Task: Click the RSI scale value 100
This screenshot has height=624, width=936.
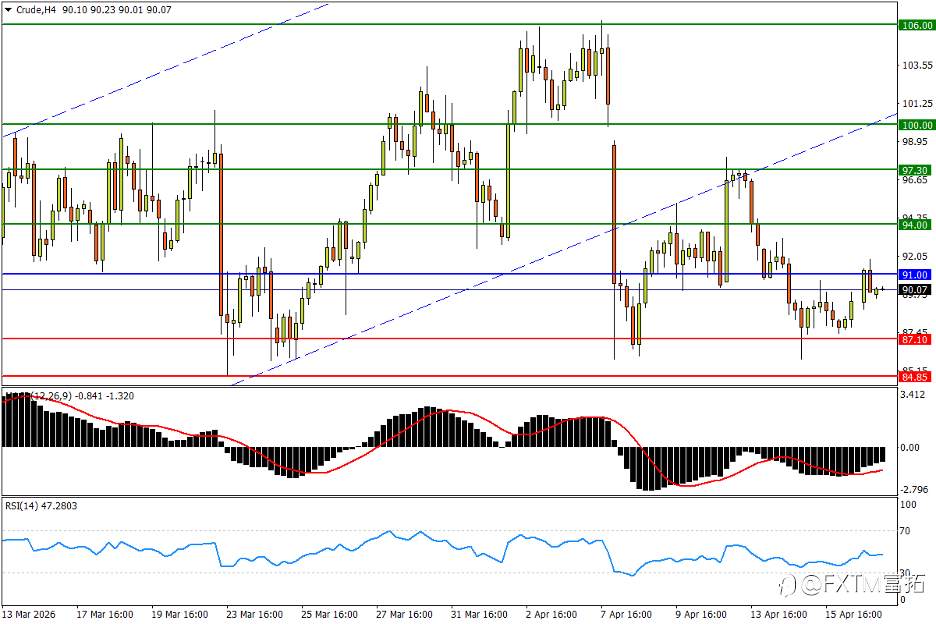Action: click(x=908, y=505)
